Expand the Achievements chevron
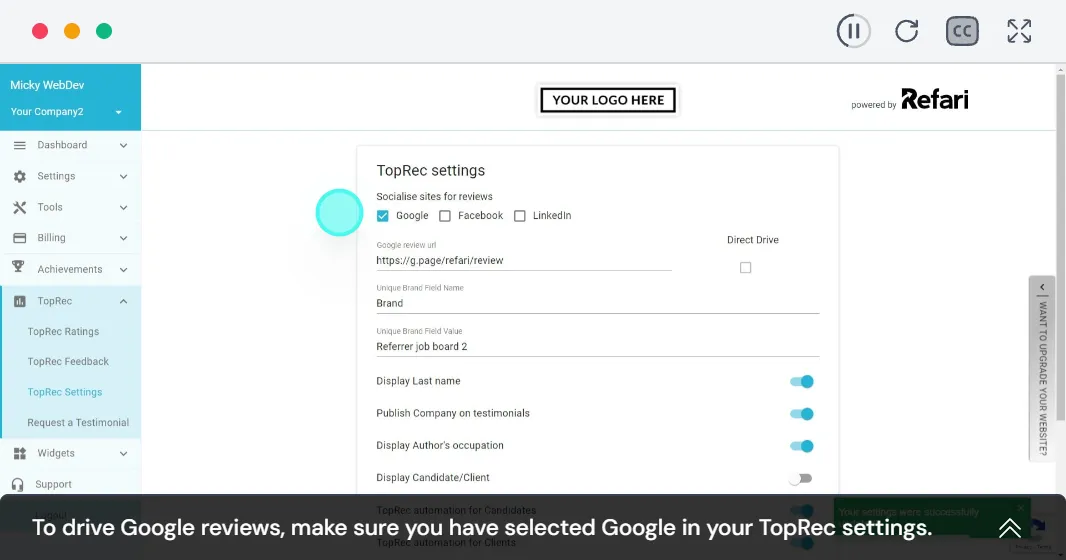This screenshot has height=560, width=1066. click(x=123, y=270)
